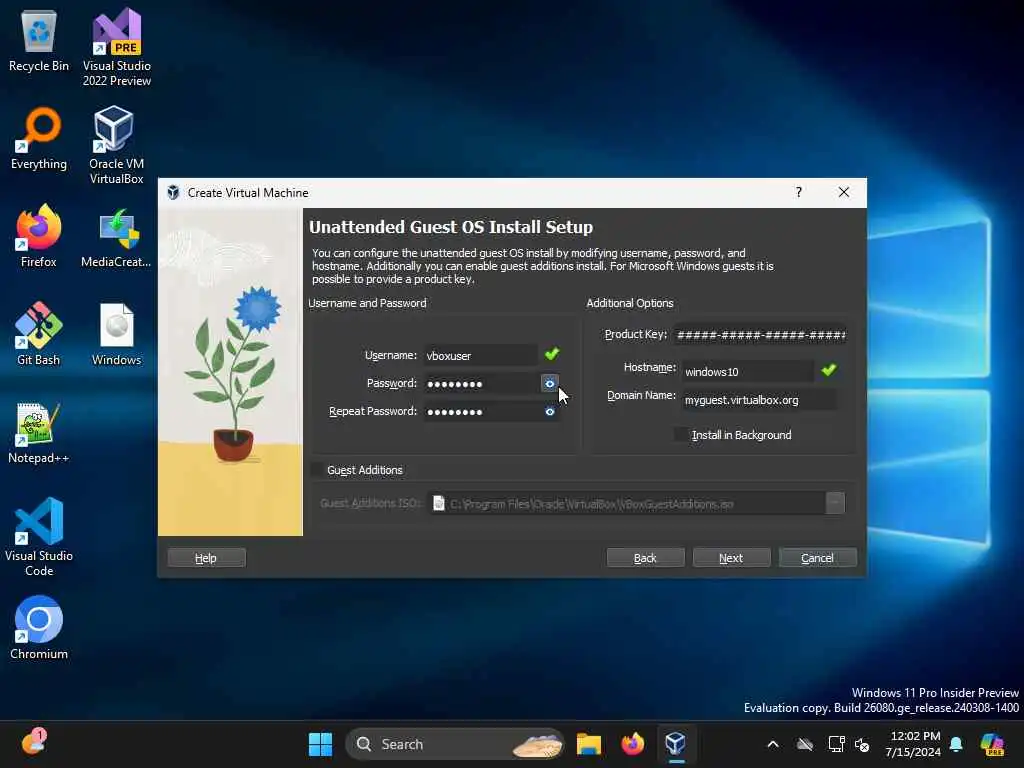Open the taskbar widgets icon with badge

(x=33, y=743)
